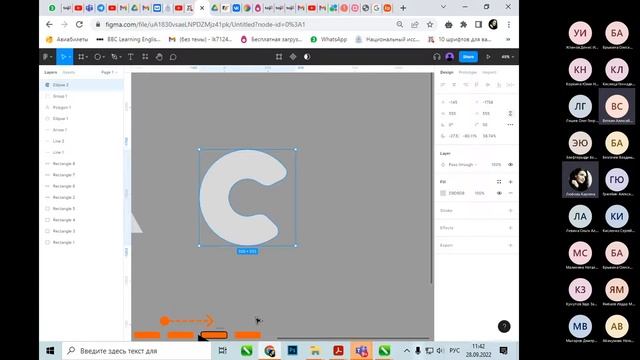640x360 pixels.
Task: Open Photoshop from the taskbar
Action: point(292,351)
